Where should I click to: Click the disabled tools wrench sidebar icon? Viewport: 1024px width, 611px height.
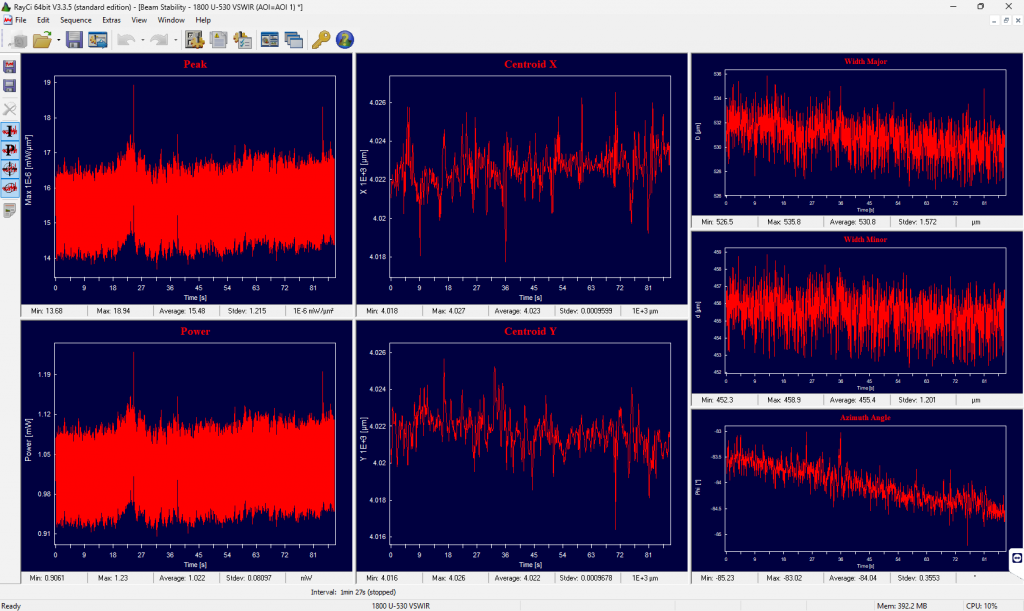coord(10,109)
